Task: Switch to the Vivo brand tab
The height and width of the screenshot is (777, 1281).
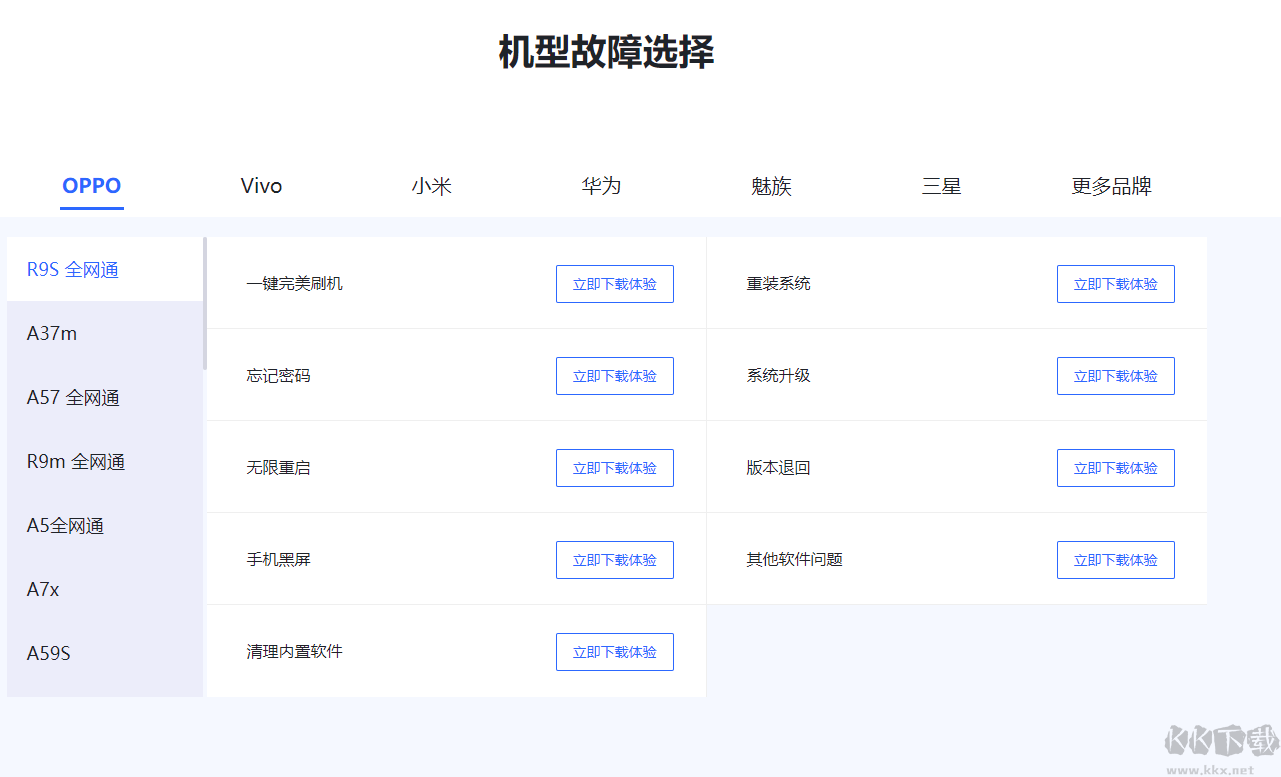Action: (x=262, y=186)
